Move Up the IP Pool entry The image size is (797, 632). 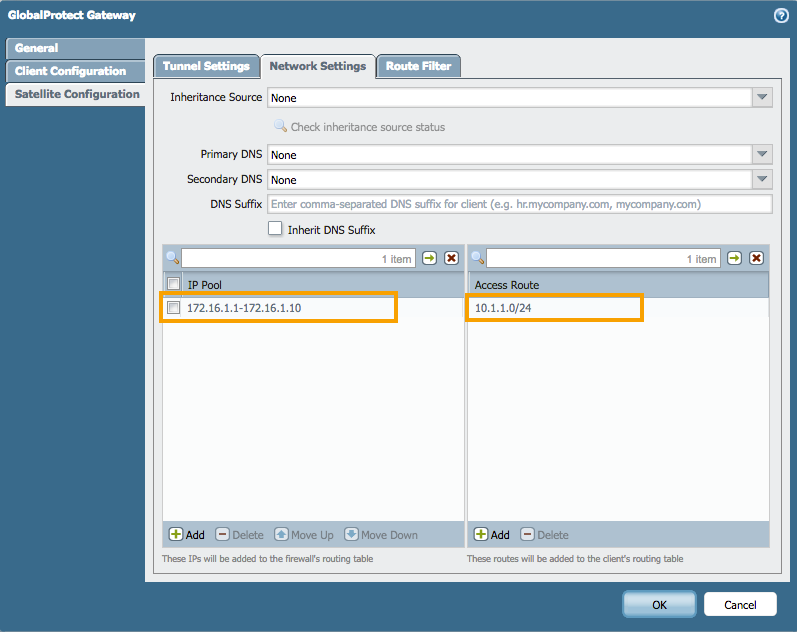click(x=304, y=534)
